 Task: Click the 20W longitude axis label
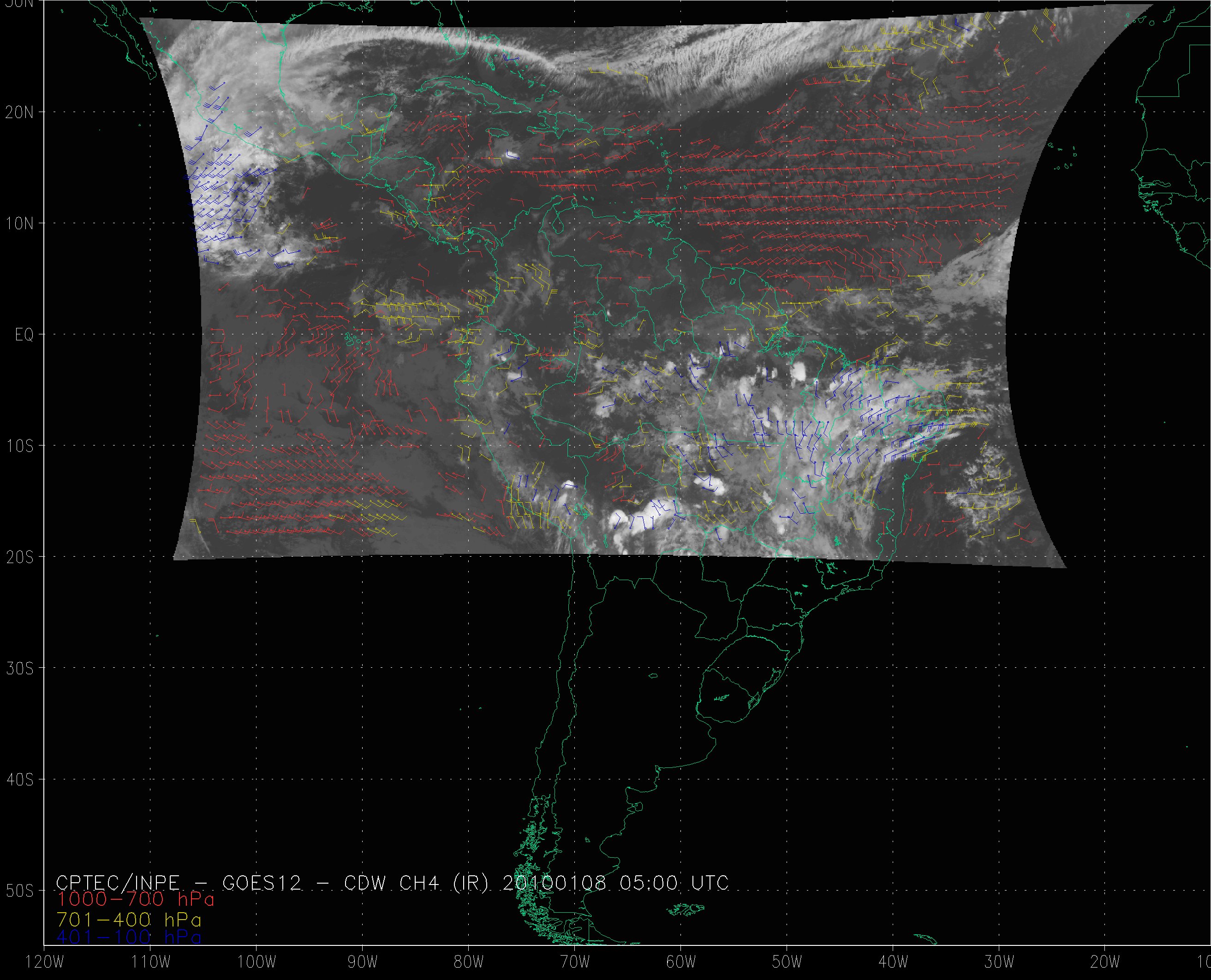[x=1105, y=962]
